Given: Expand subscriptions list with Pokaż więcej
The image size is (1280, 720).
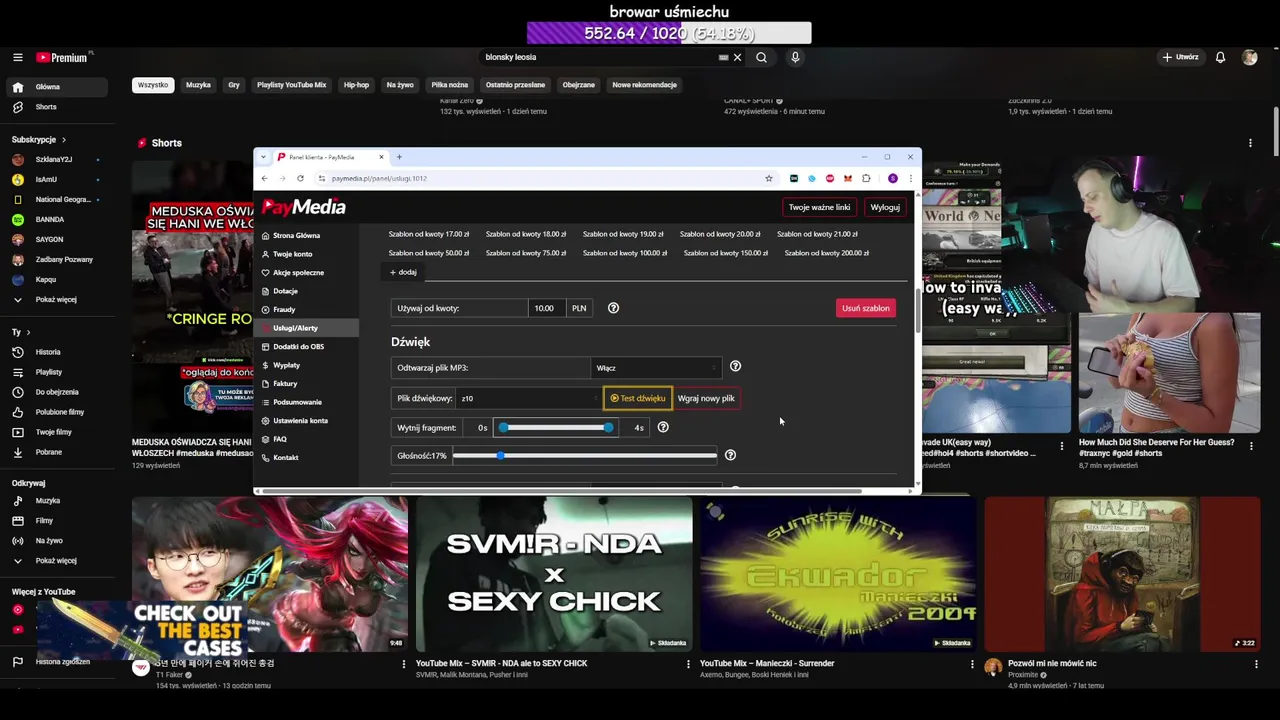Looking at the screenshot, I should (x=56, y=299).
